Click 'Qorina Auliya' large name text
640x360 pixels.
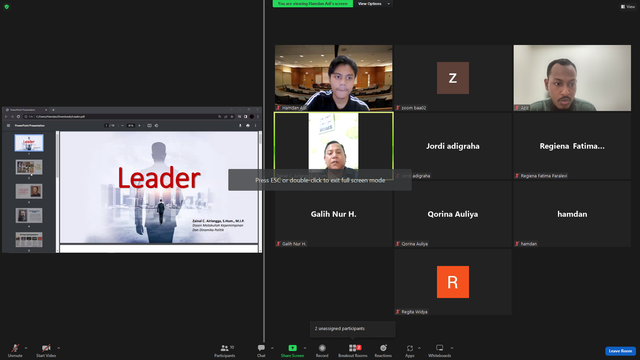pos(453,214)
